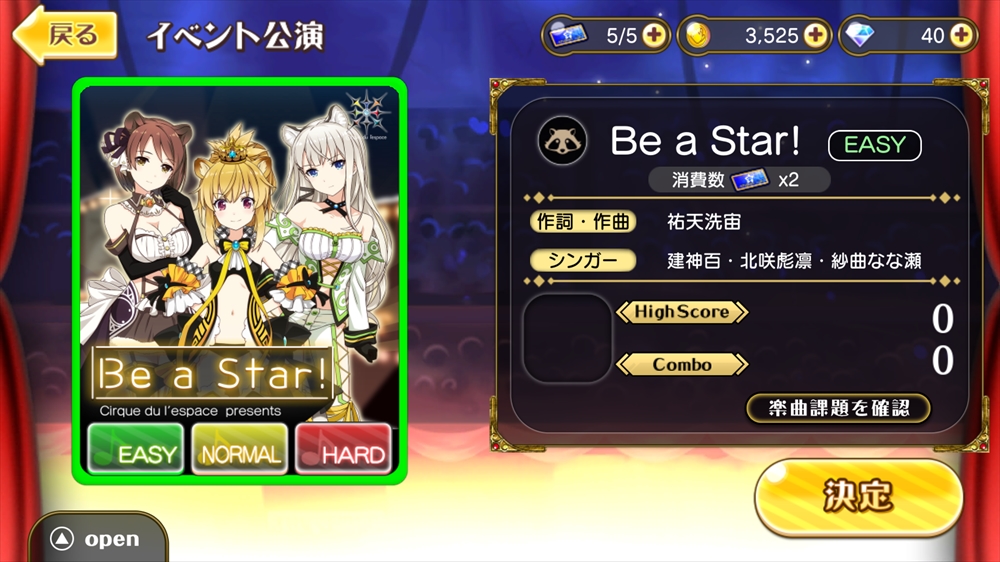The image size is (1000, 562).
Task: Click the ticket icon in 消費数 x2 badge
Action: pyautogui.click(x=750, y=180)
